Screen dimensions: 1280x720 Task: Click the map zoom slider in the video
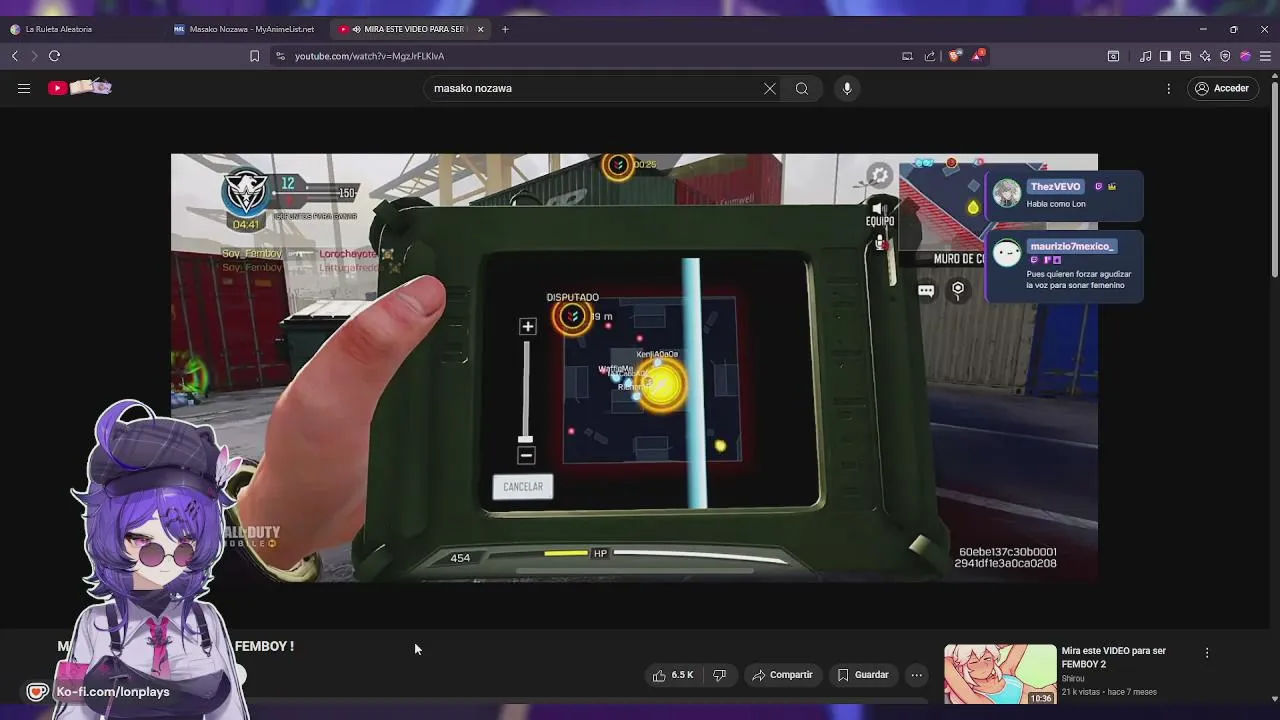tap(526, 391)
